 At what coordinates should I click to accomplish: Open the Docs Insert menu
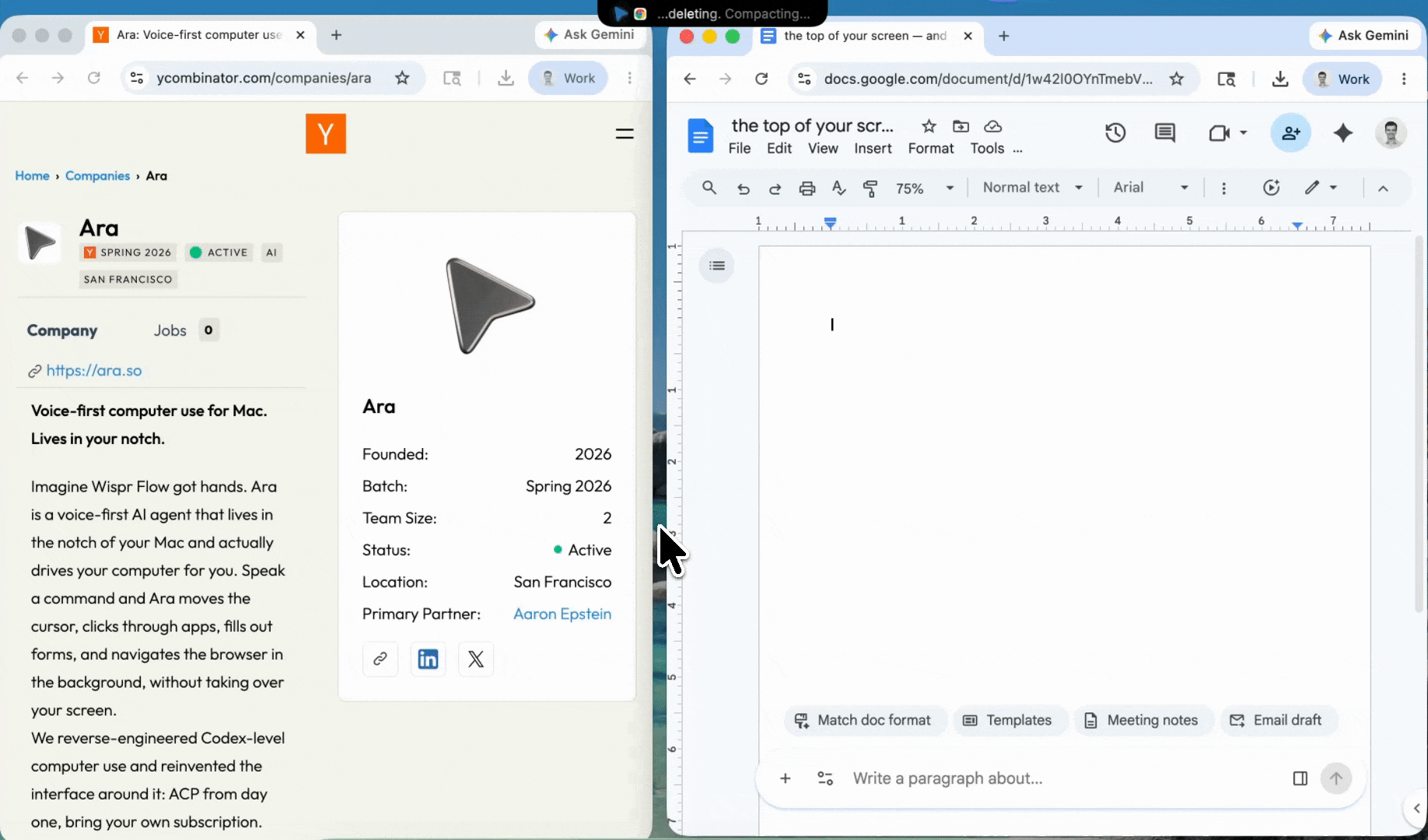[x=873, y=149]
